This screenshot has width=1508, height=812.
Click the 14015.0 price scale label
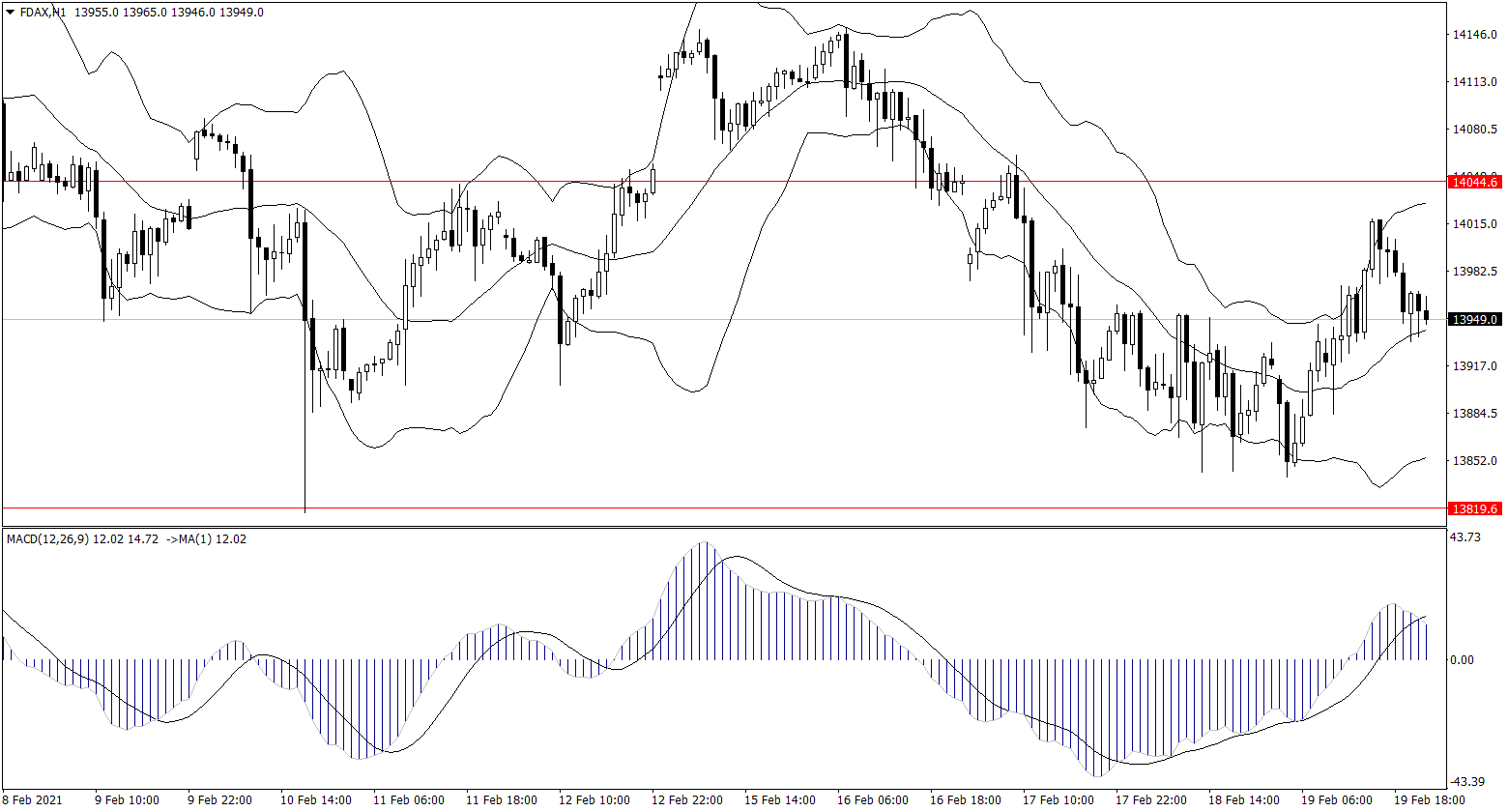[1474, 224]
